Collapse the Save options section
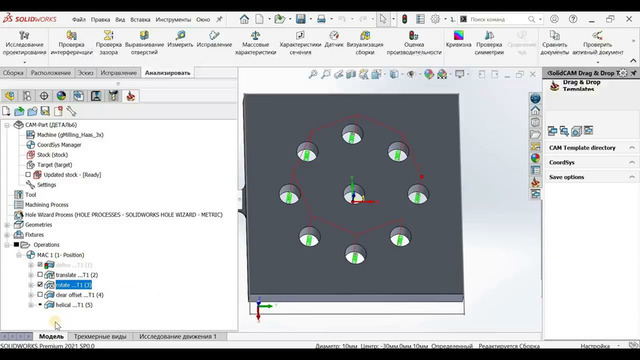Screen dimensions: 640x360 [x=632, y=177]
